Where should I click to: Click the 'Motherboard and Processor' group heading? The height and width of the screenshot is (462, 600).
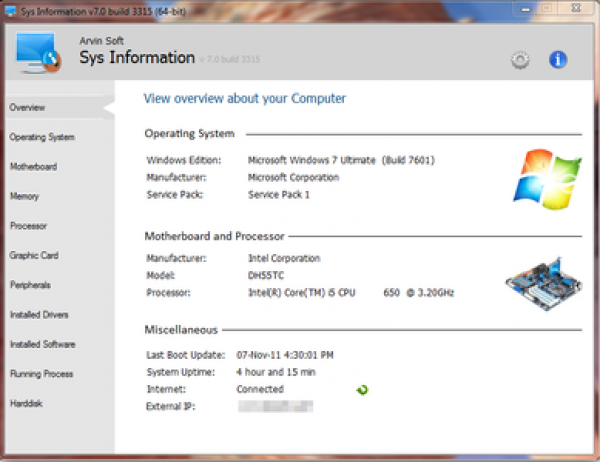214,236
